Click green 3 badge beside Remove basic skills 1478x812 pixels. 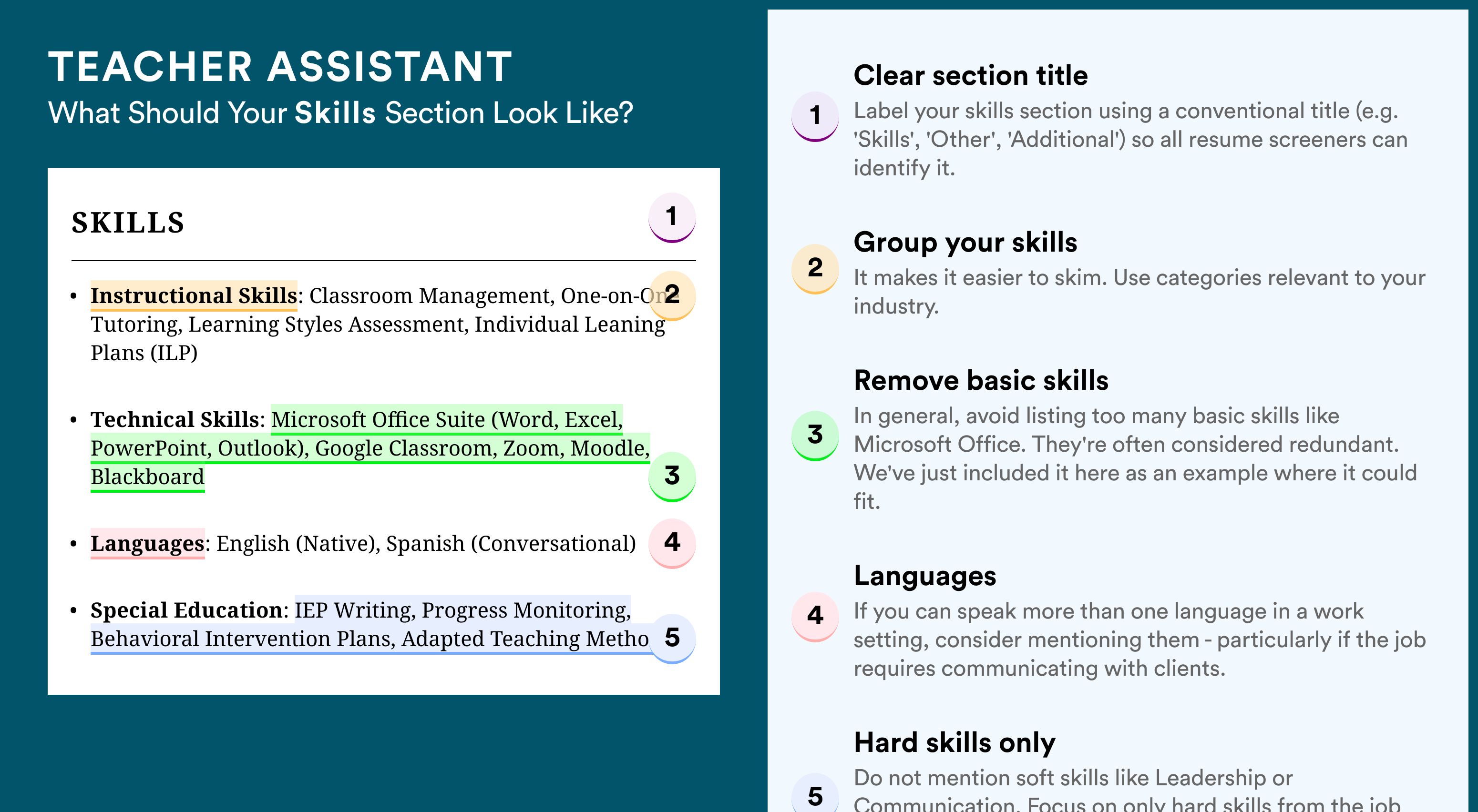click(815, 435)
